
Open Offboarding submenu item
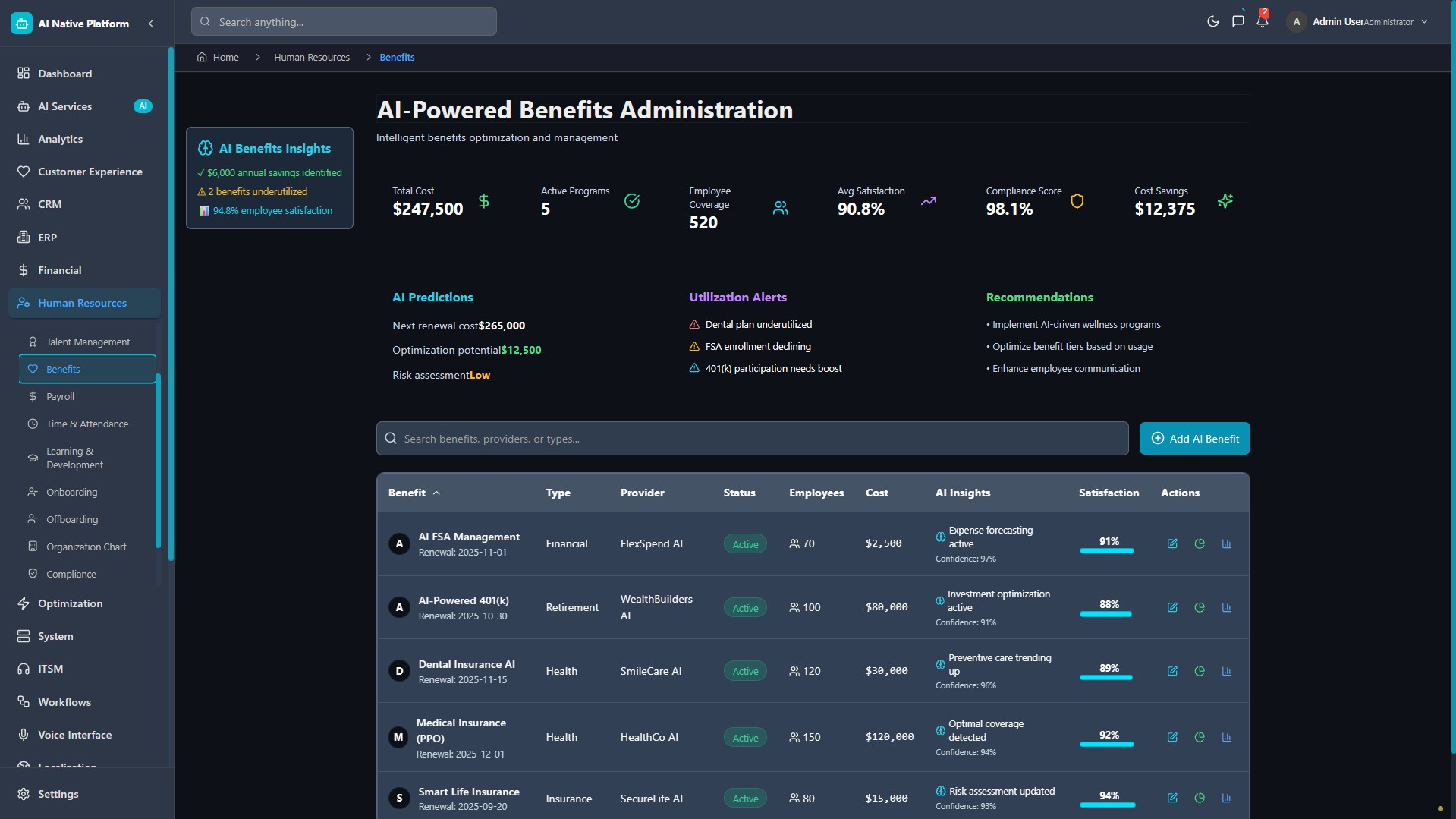[x=87, y=520]
